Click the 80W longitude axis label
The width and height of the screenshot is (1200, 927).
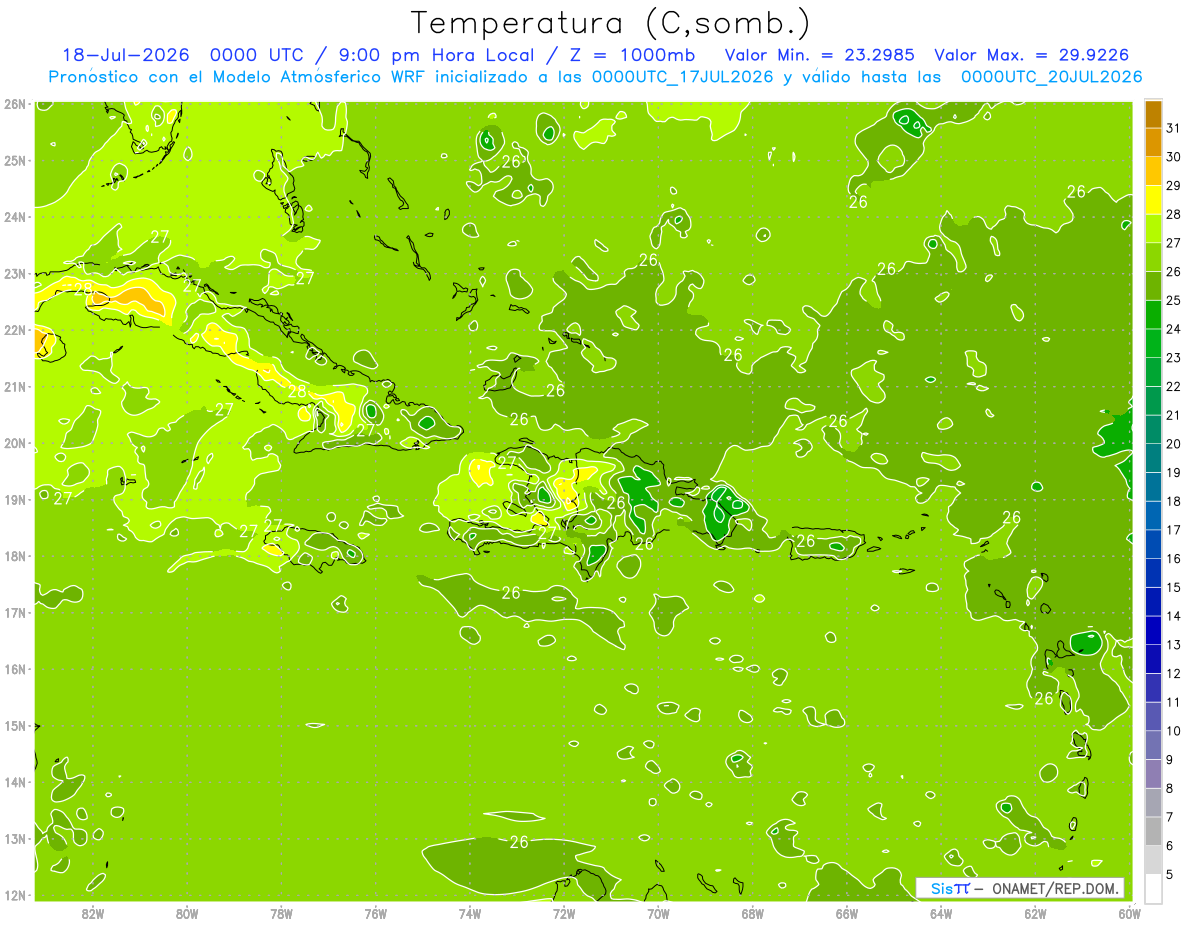187,914
